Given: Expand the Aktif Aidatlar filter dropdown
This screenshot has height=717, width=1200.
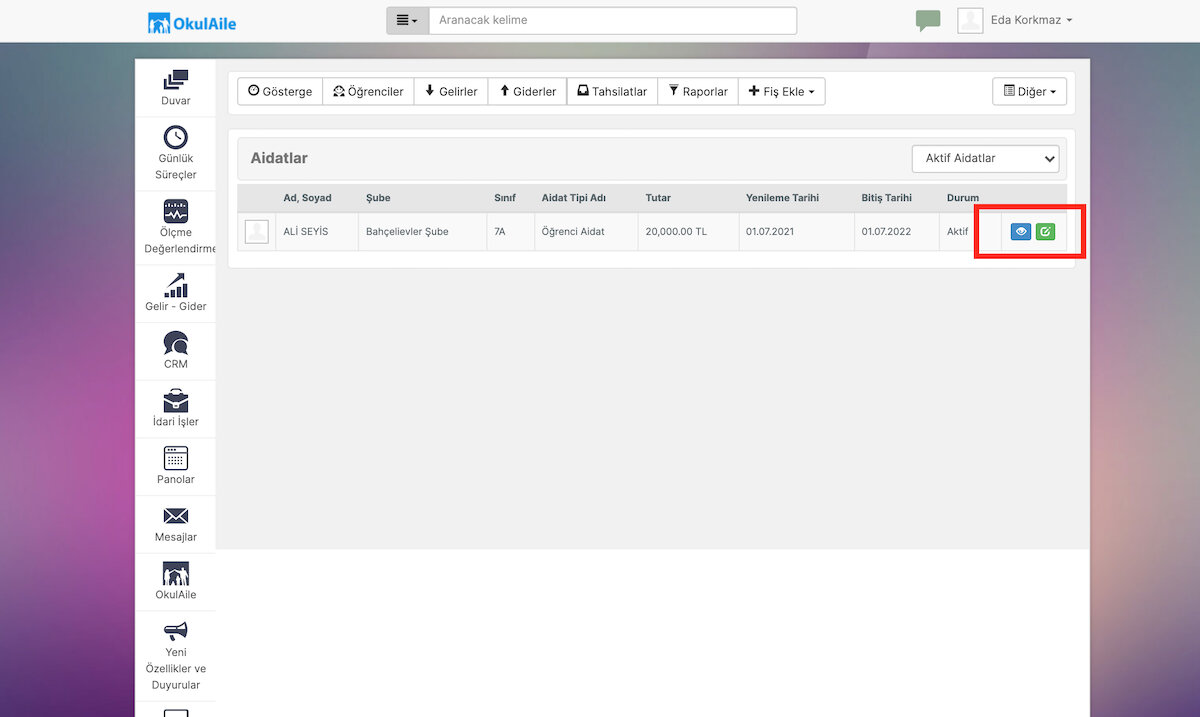Looking at the screenshot, I should [x=985, y=158].
